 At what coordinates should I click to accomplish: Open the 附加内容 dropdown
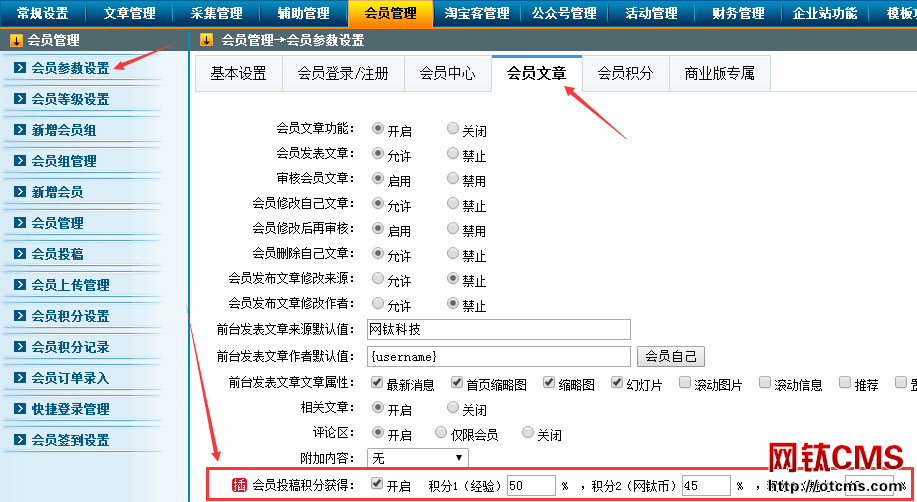click(418, 458)
